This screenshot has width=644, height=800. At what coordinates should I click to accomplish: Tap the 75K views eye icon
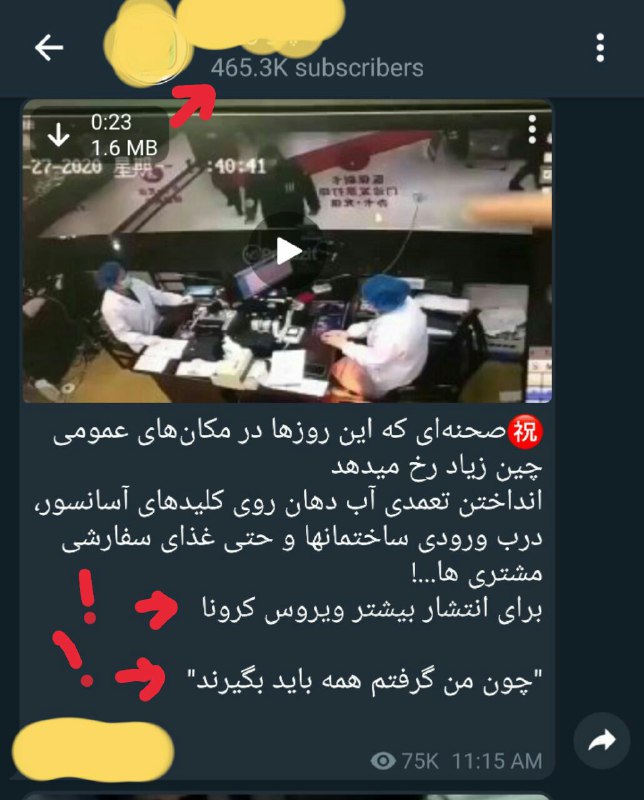click(x=383, y=761)
